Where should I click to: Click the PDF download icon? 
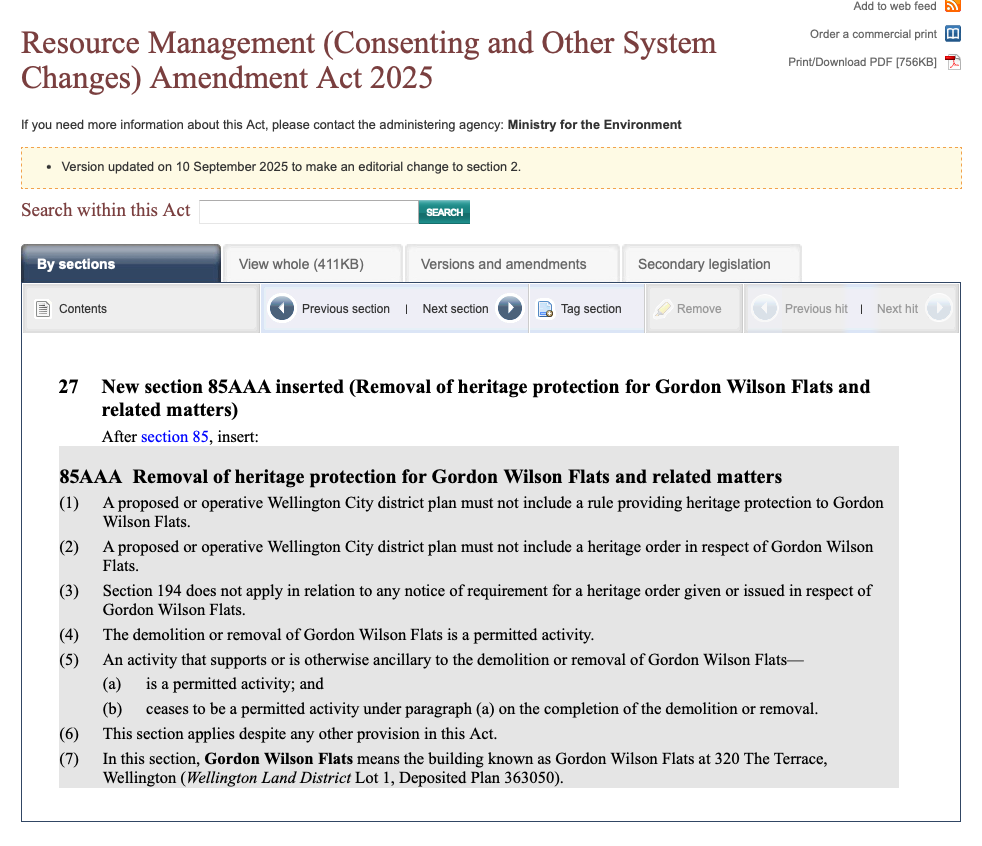coord(953,63)
